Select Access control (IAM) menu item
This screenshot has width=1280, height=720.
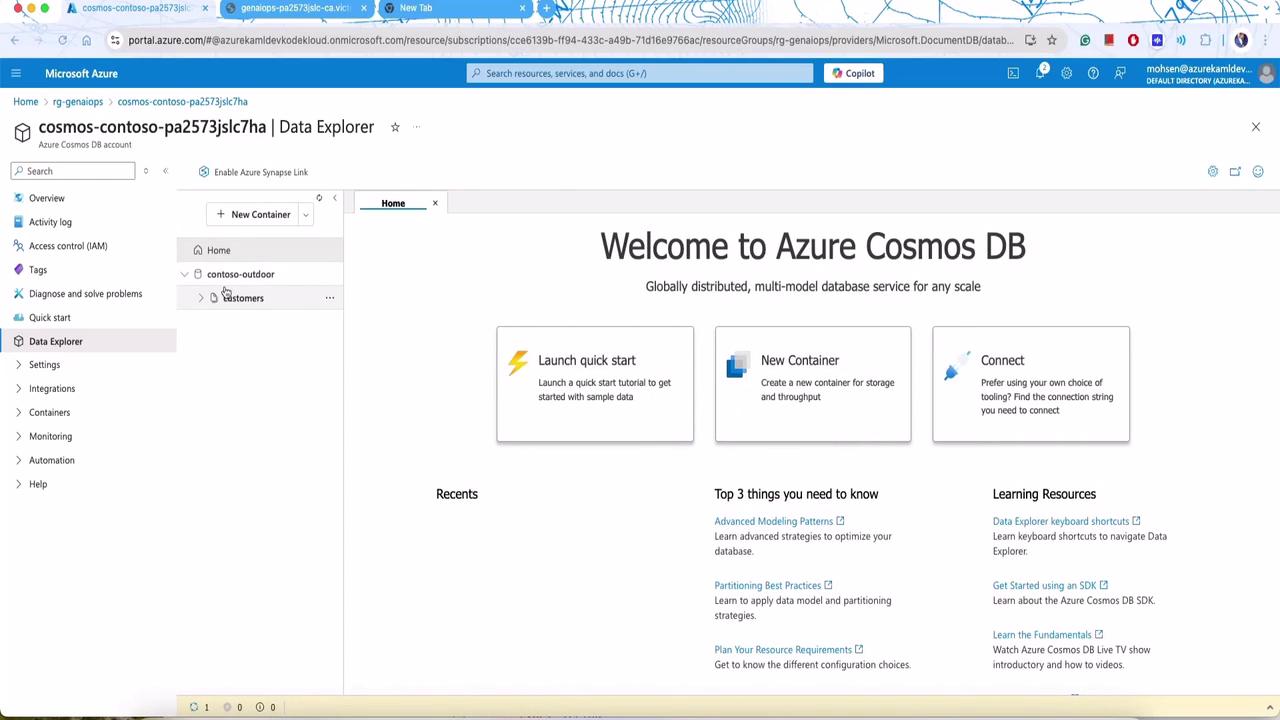click(68, 246)
